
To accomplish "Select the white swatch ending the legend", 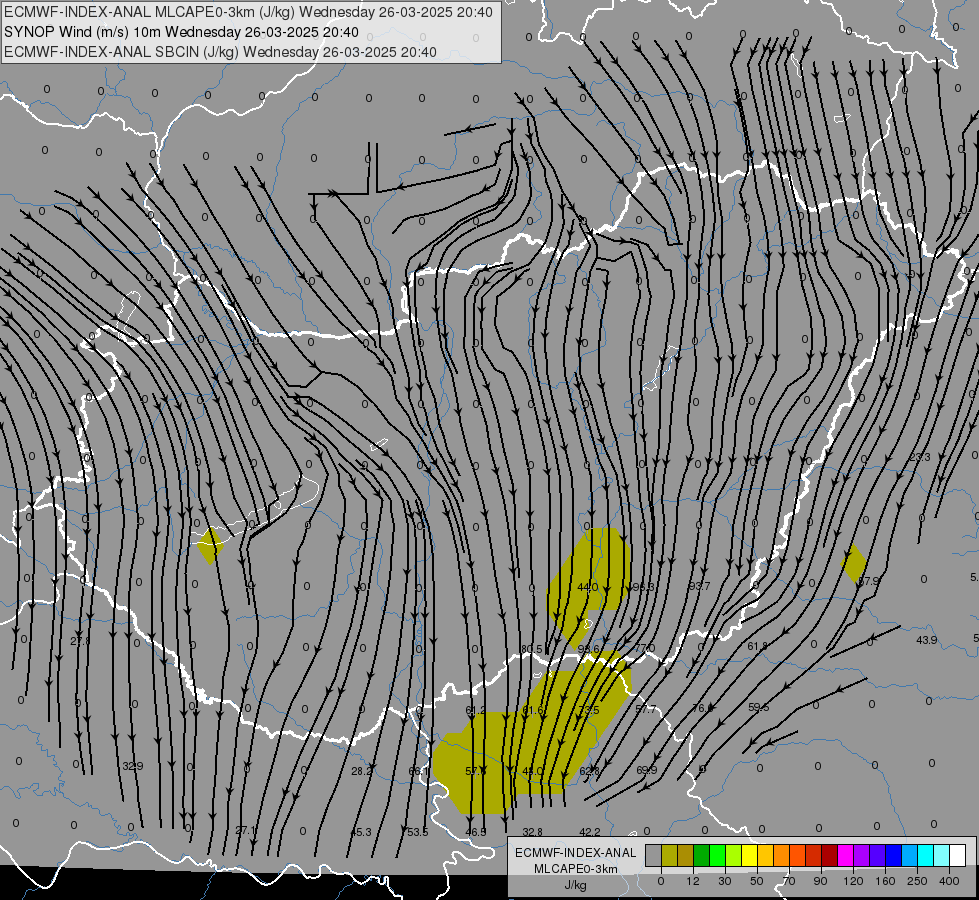I will pos(957,855).
